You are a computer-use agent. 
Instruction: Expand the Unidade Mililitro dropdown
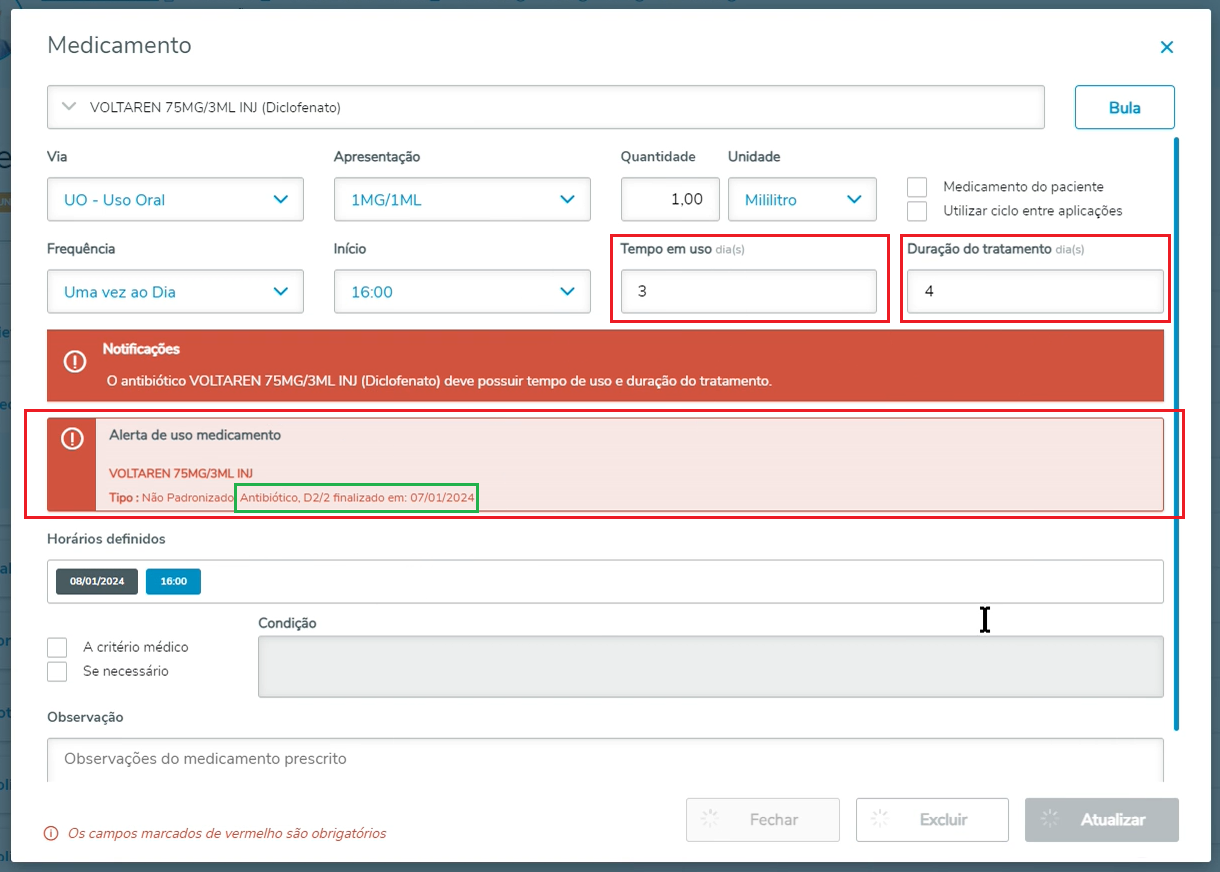coord(802,200)
